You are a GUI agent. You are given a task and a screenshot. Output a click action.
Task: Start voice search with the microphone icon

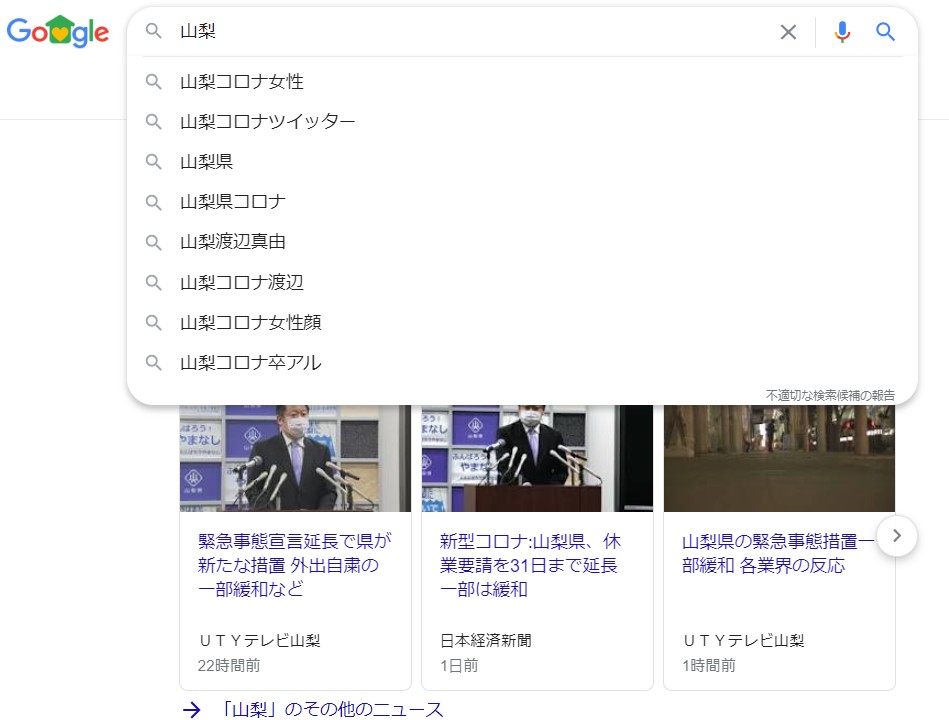click(x=842, y=31)
